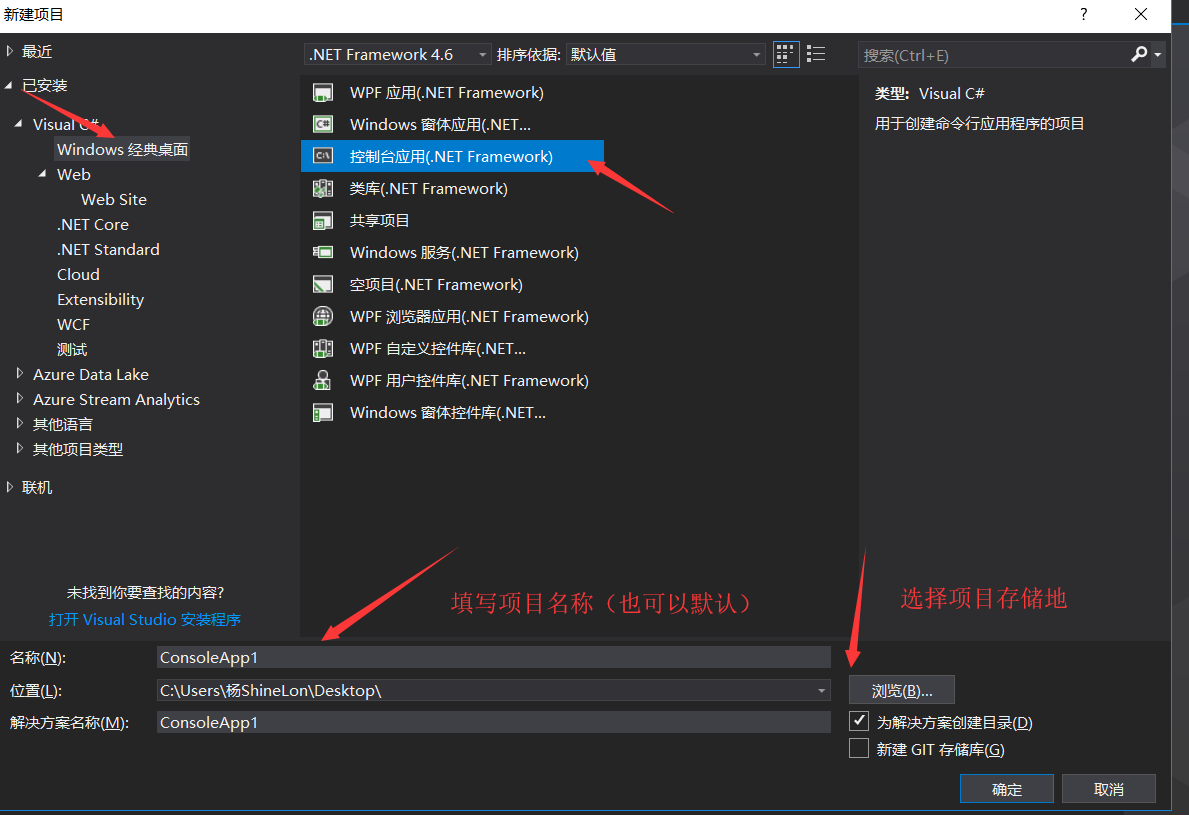The height and width of the screenshot is (815, 1189).
Task: Switch to medium icons grid view
Action: pyautogui.click(x=786, y=55)
